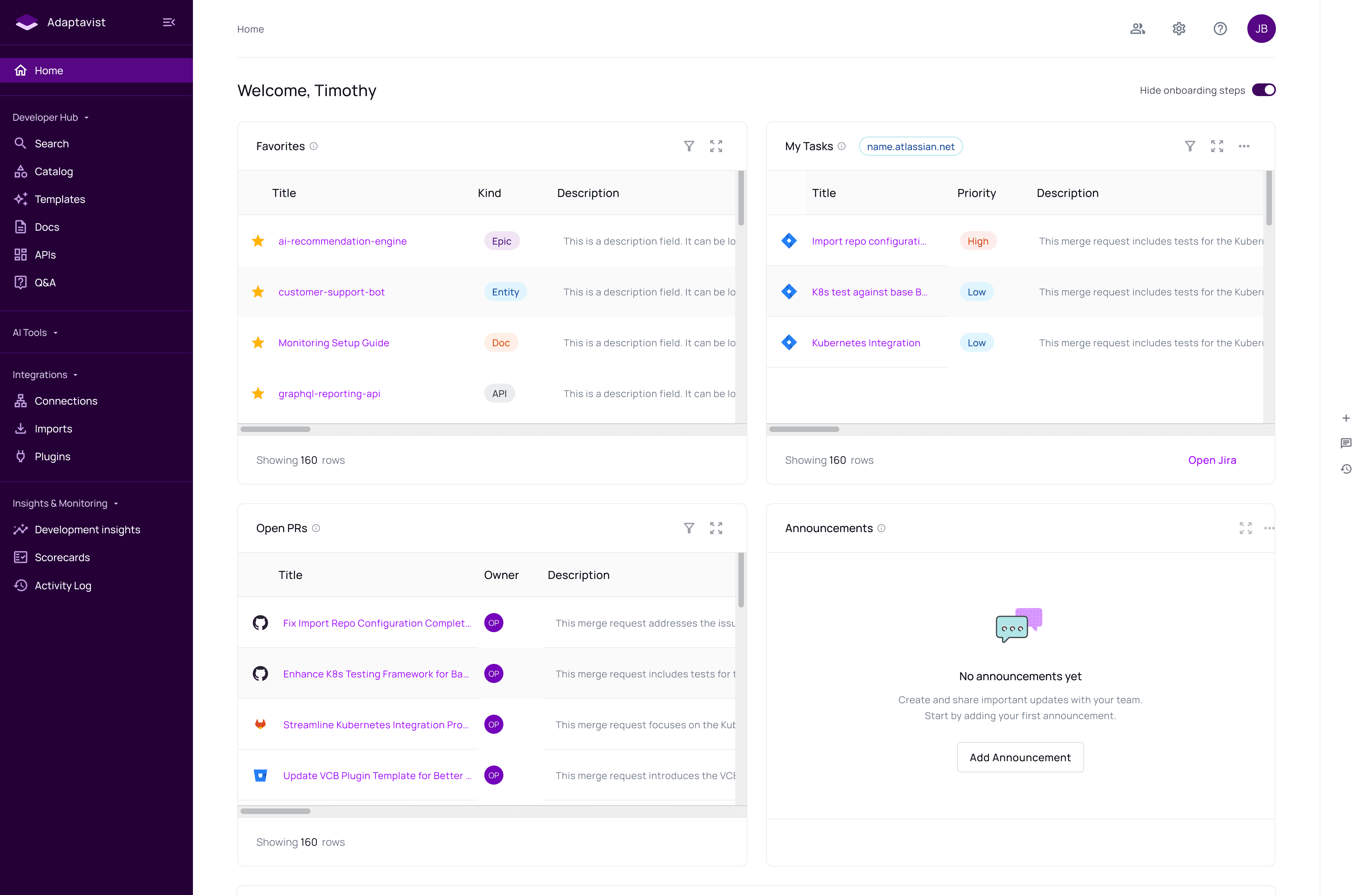This screenshot has width=1372, height=895.
Task: Open the Favorites panel filter icon
Action: [x=689, y=147]
